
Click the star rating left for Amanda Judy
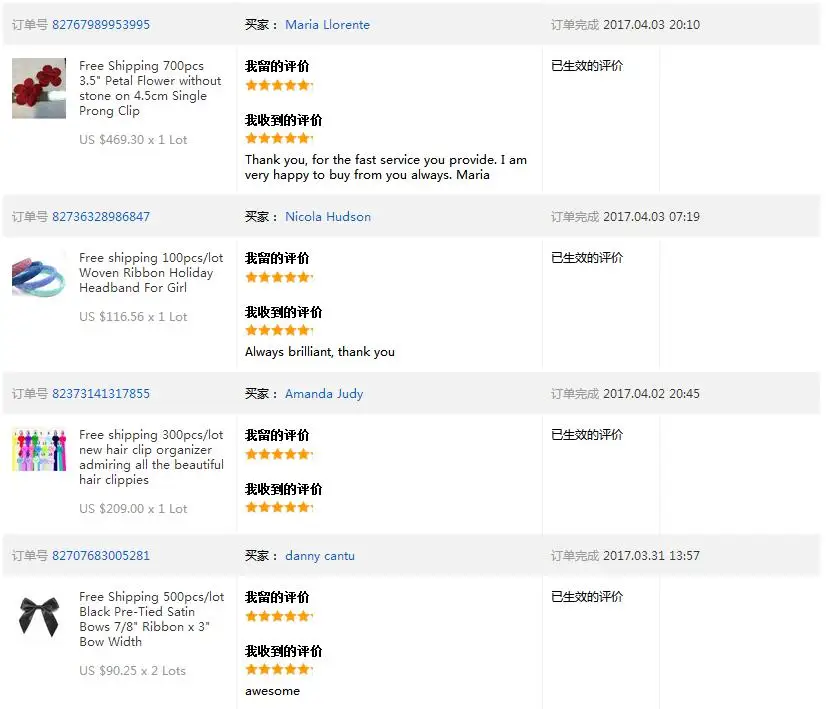coord(279,454)
